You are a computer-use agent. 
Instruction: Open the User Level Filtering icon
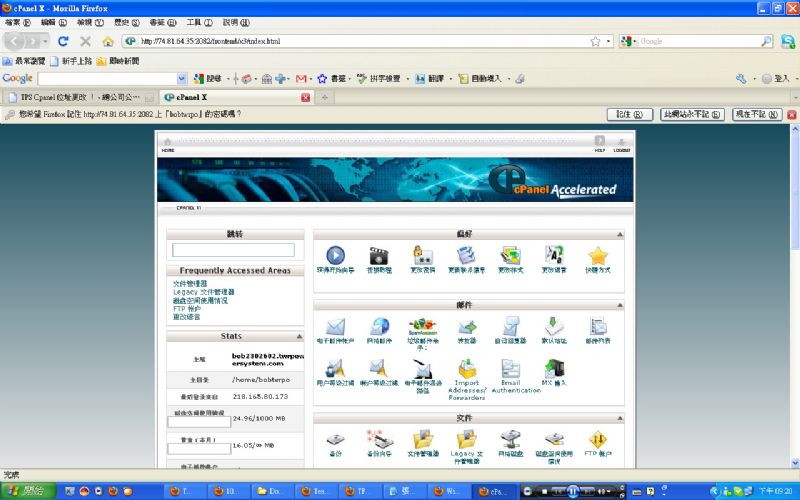pyautogui.click(x=335, y=368)
